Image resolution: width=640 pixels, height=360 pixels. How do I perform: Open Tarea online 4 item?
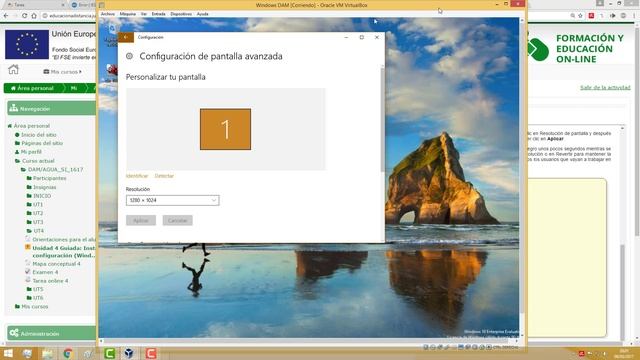[x=50, y=281]
